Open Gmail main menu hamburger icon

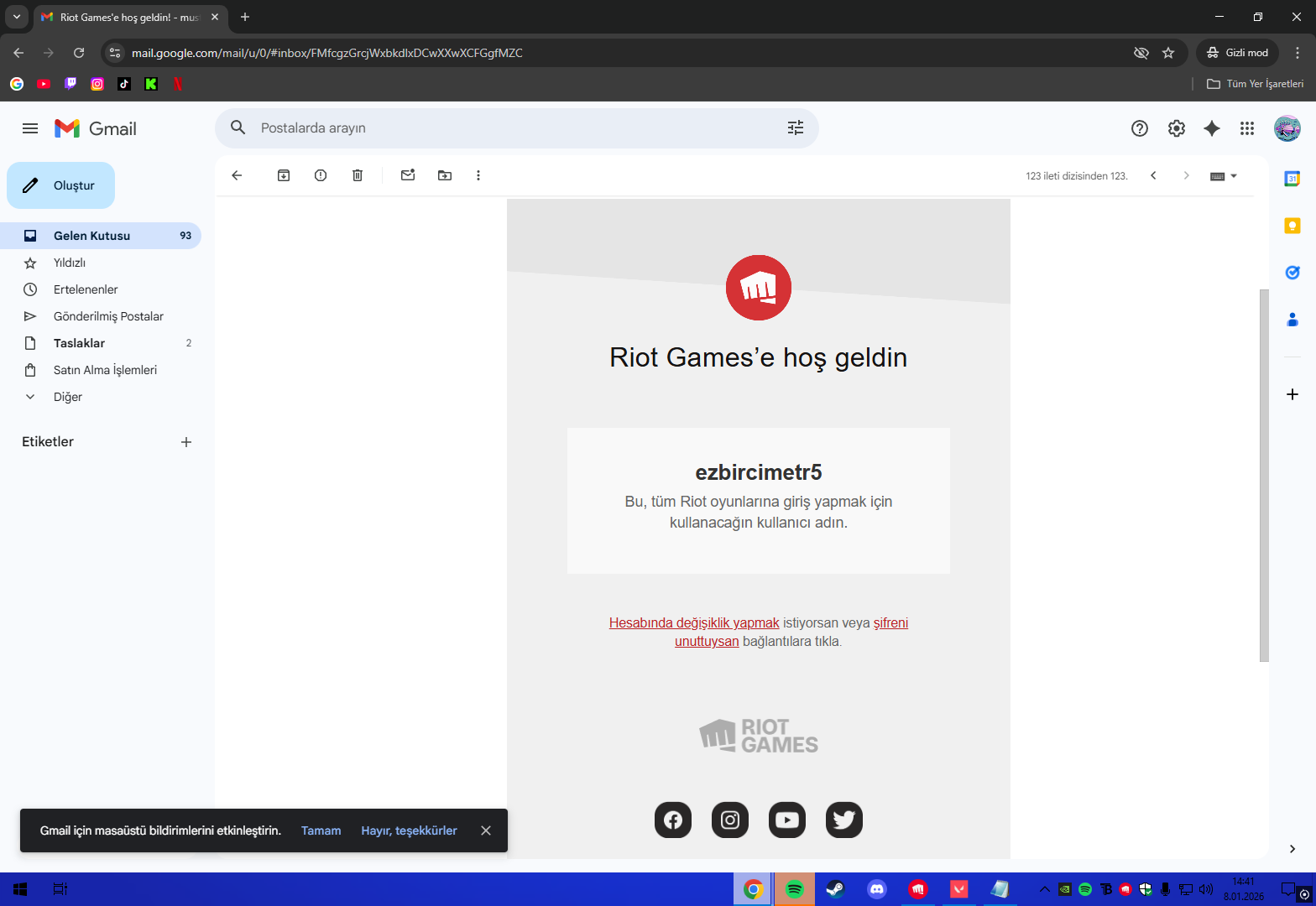click(x=30, y=128)
